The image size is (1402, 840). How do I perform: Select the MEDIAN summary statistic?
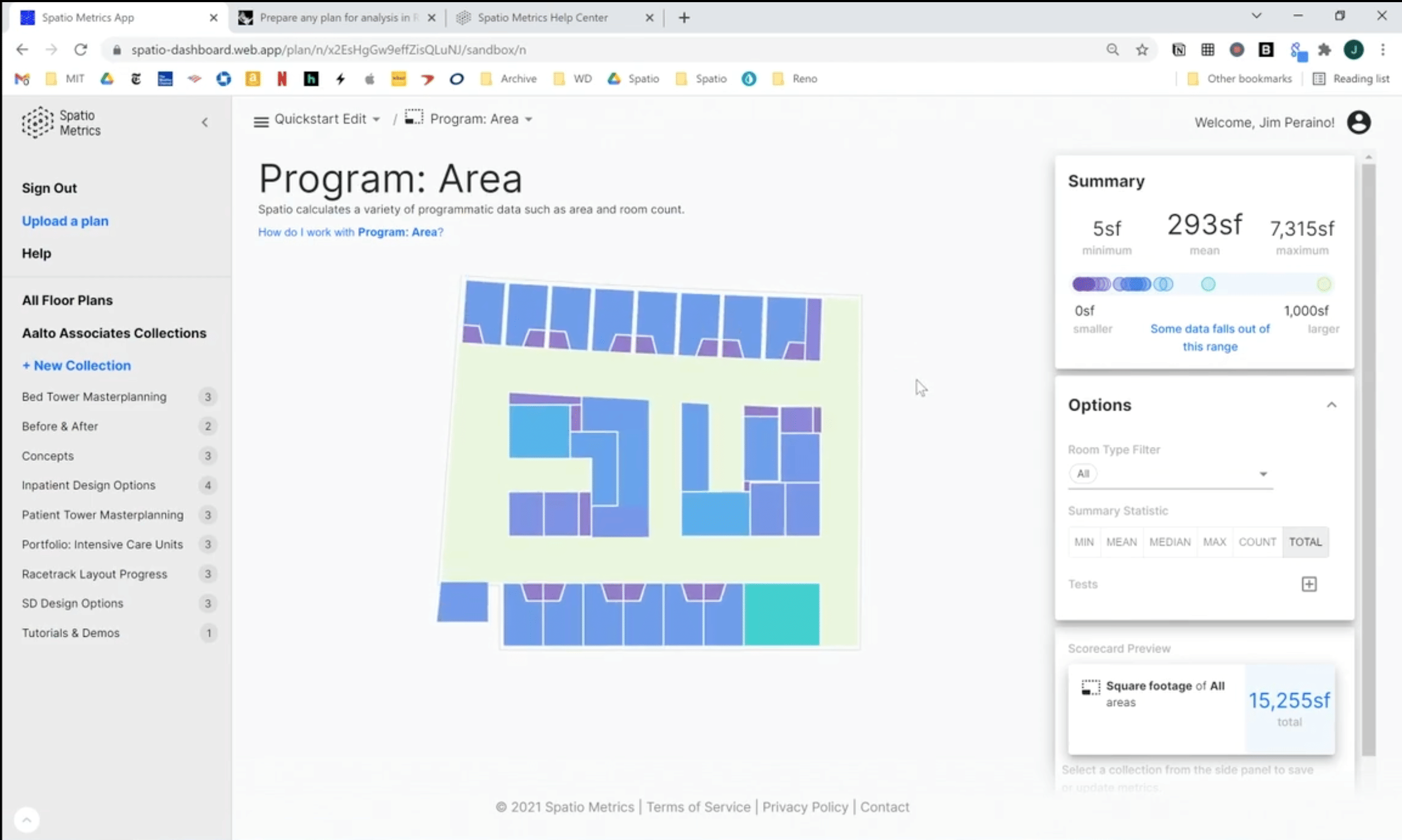coord(1170,542)
